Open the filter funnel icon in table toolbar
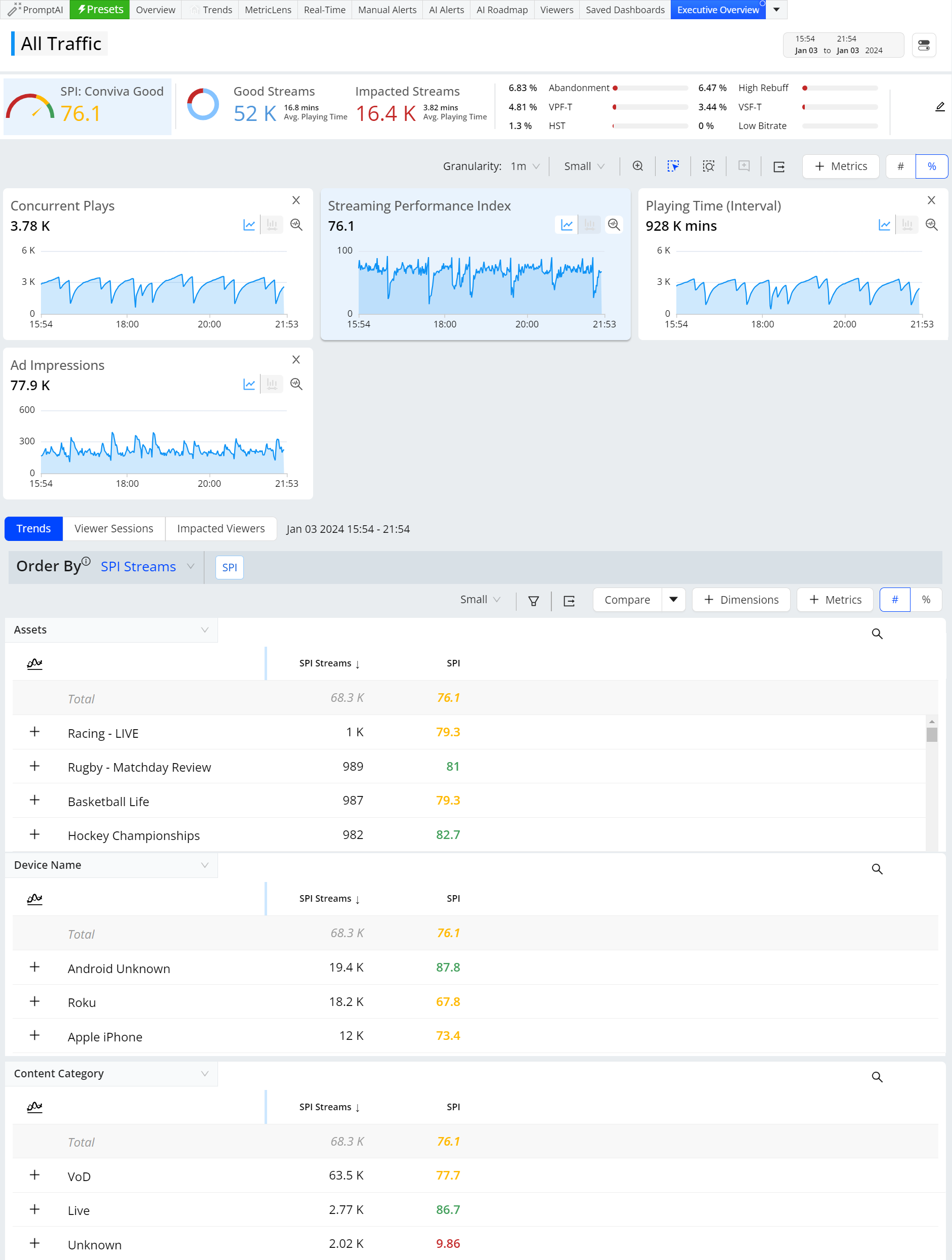This screenshot has height=1260, width=952. point(534,600)
